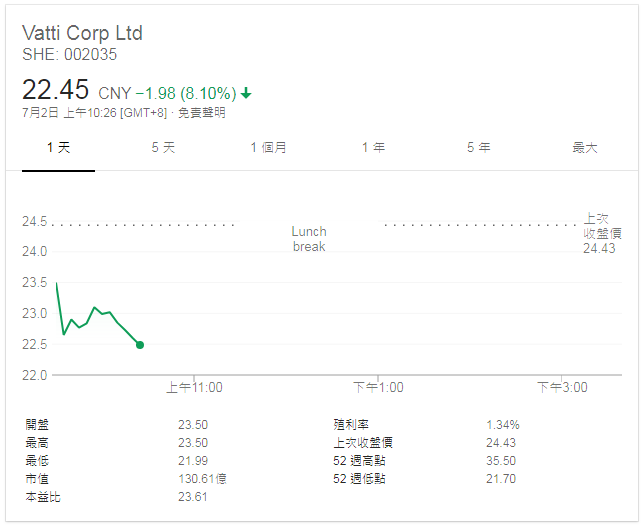Click the 免責聲明 disclaimer link
This screenshot has width=643, height=527.
coord(202,113)
